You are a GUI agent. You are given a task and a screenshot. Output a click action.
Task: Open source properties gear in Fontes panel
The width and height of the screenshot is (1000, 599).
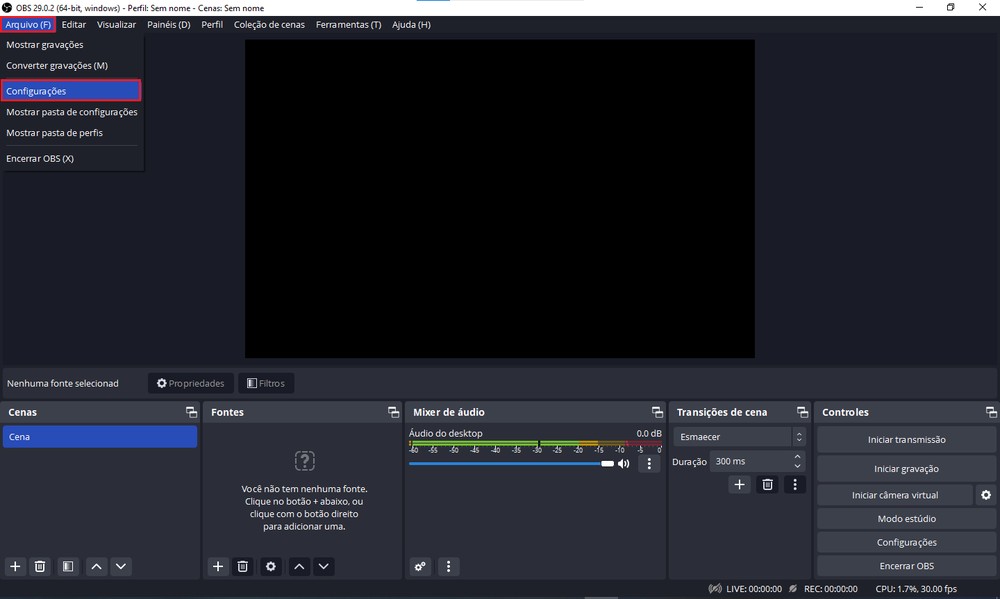270,566
